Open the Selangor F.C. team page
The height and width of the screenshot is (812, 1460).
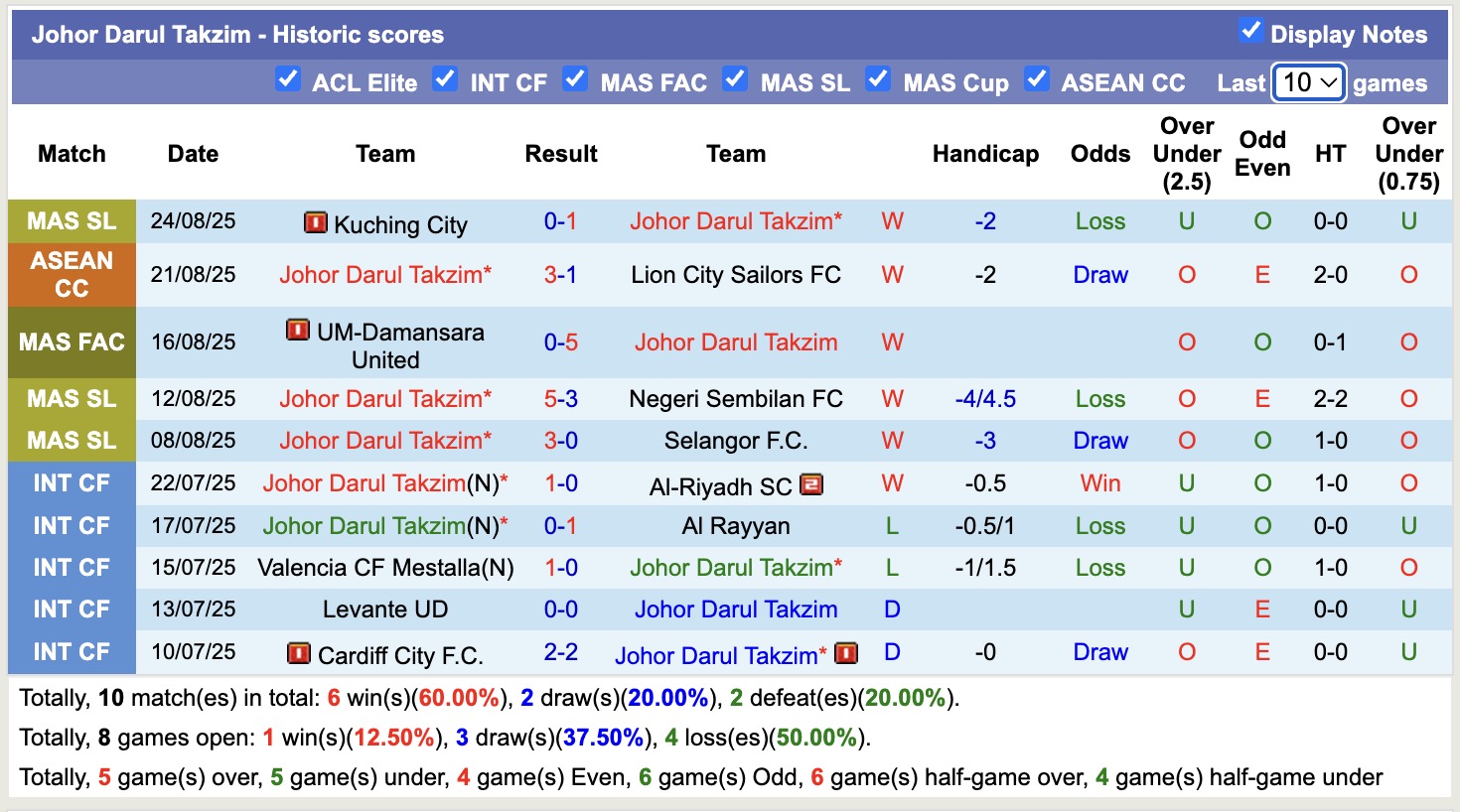(x=736, y=441)
